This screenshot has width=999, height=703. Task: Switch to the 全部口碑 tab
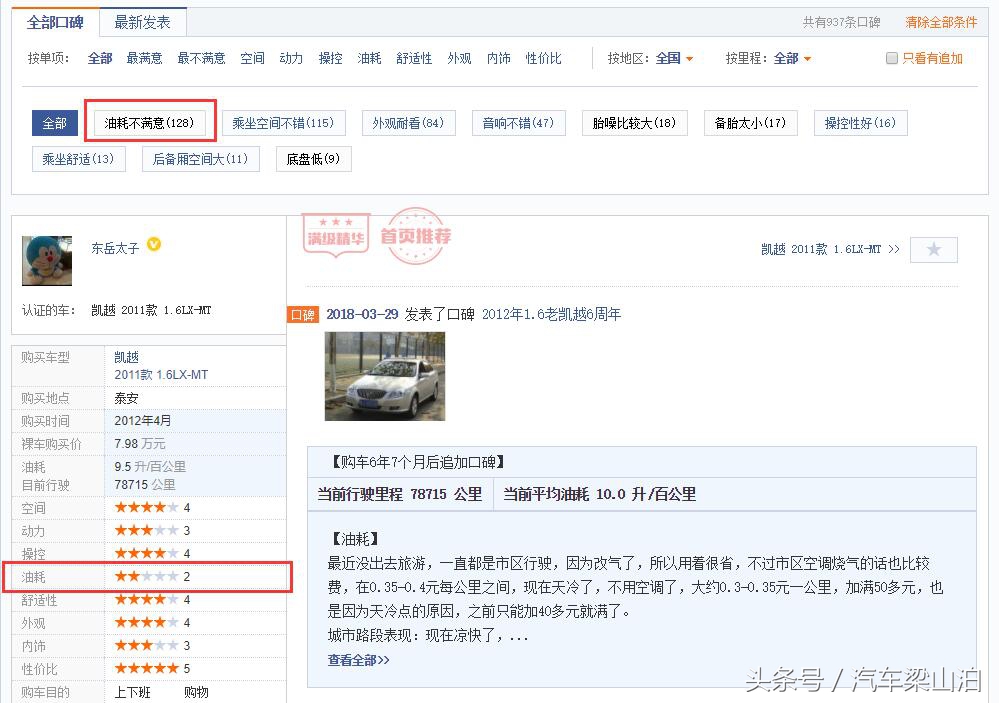tap(54, 21)
